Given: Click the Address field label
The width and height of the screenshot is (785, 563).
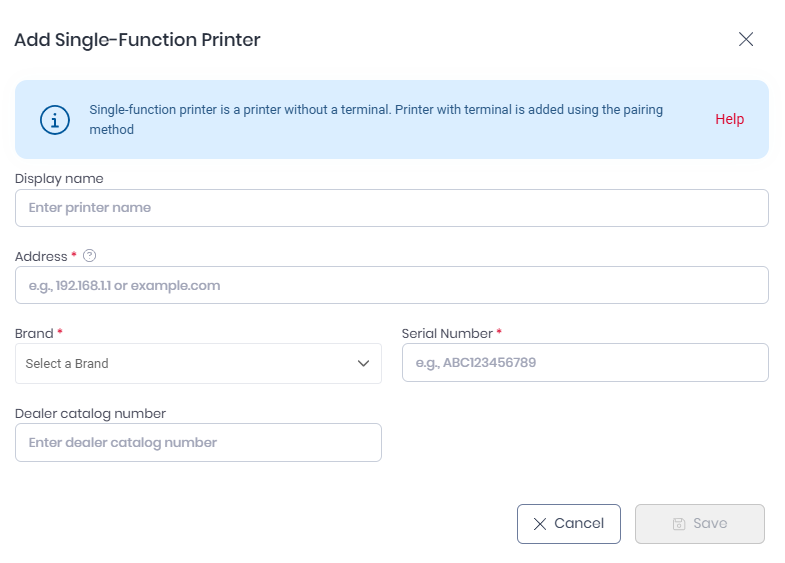Looking at the screenshot, I should [41, 256].
